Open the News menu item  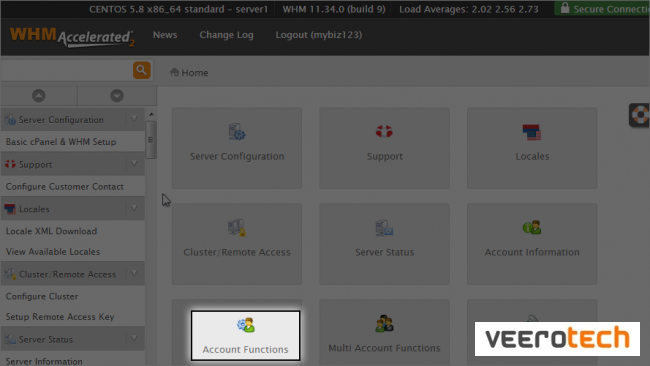(165, 35)
